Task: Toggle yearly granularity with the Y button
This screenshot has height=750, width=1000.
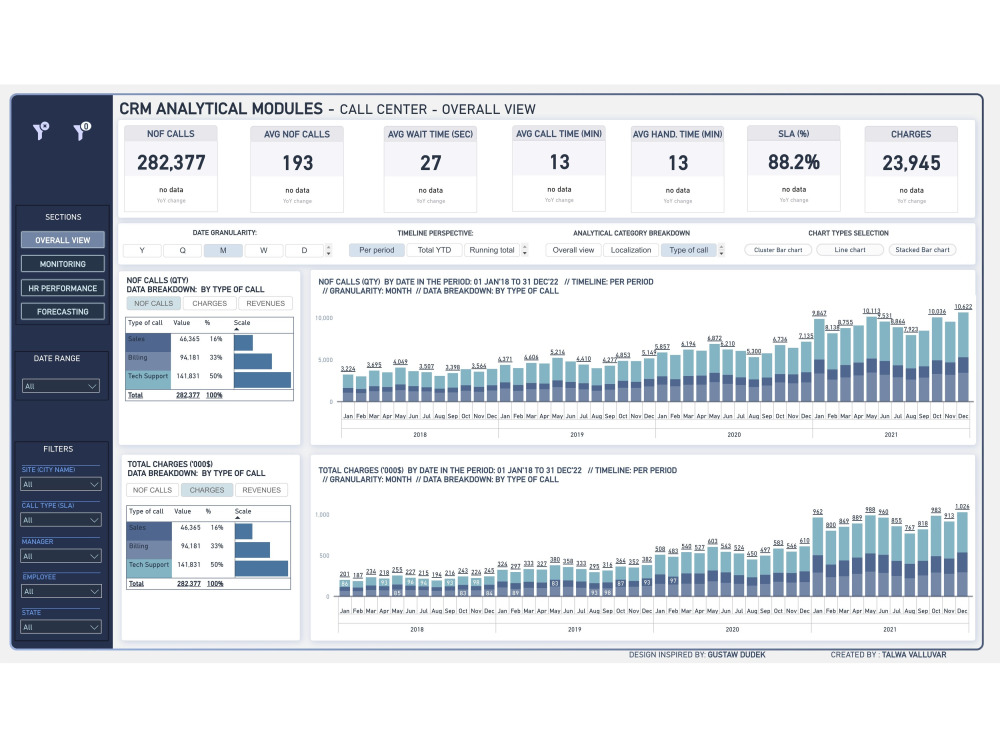Action: click(x=141, y=250)
